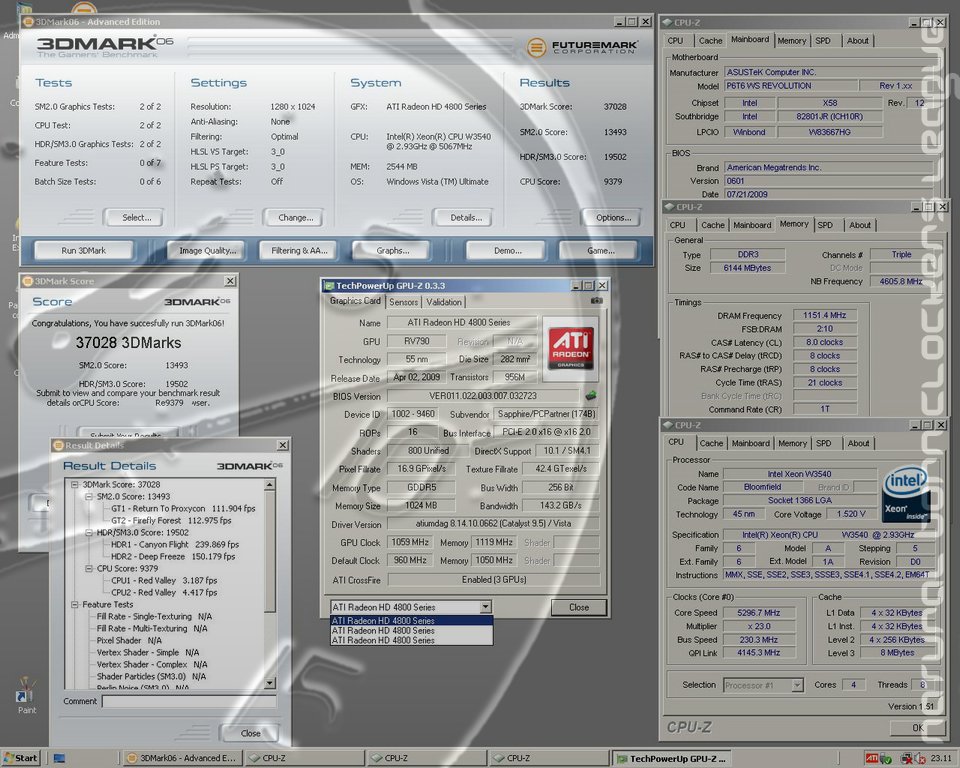Activate the TechPowerUp GPU-Z taskbar button
The image size is (960, 768).
[672, 758]
